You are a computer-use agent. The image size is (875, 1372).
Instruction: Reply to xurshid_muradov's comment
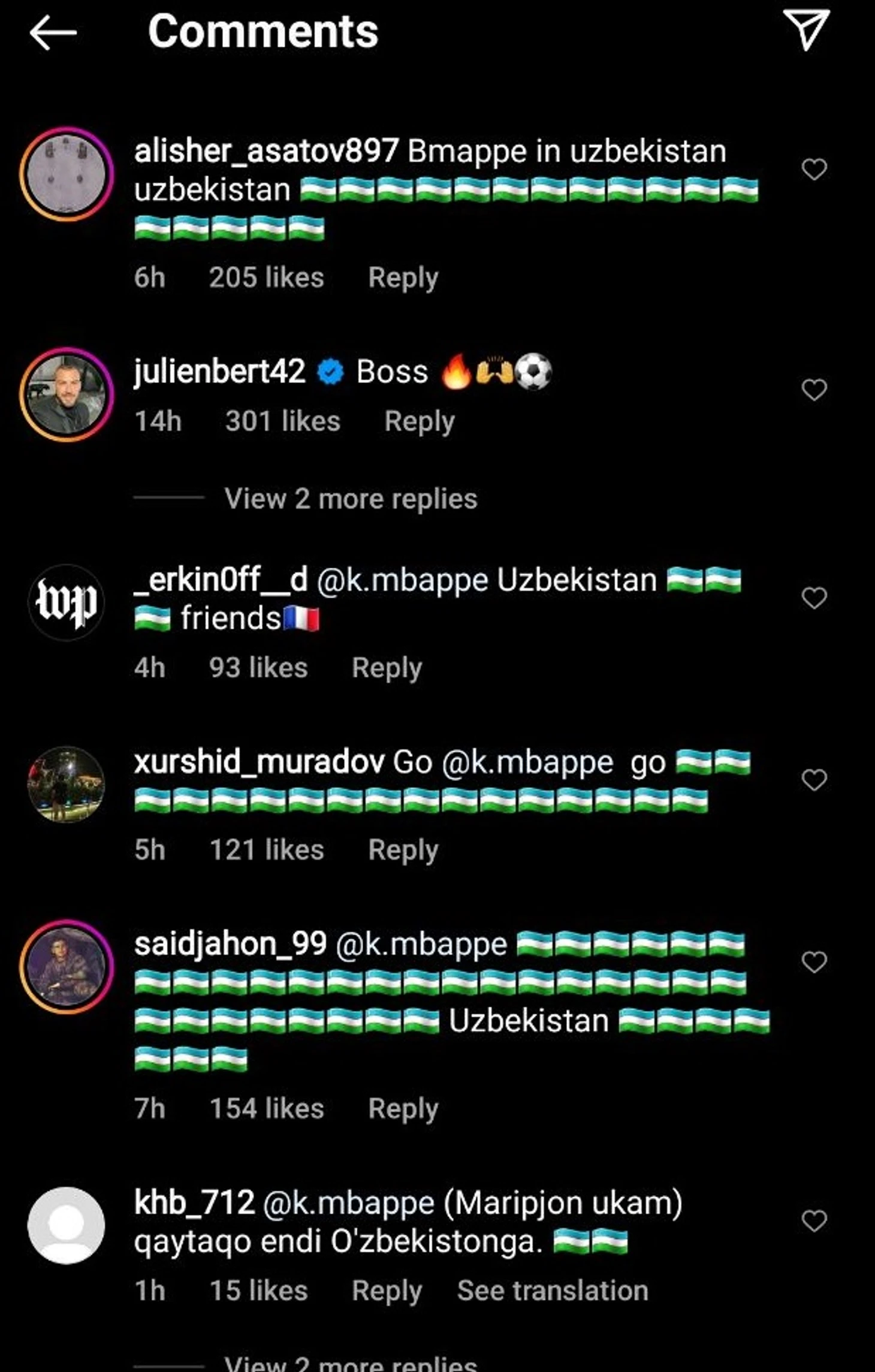click(x=403, y=850)
